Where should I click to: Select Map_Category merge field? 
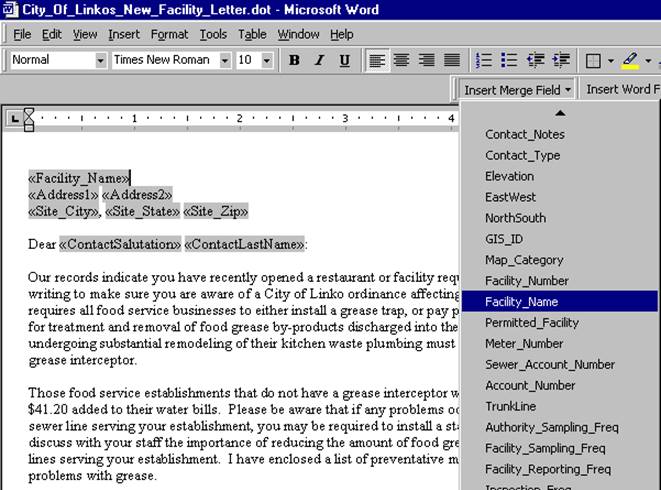click(560, 260)
